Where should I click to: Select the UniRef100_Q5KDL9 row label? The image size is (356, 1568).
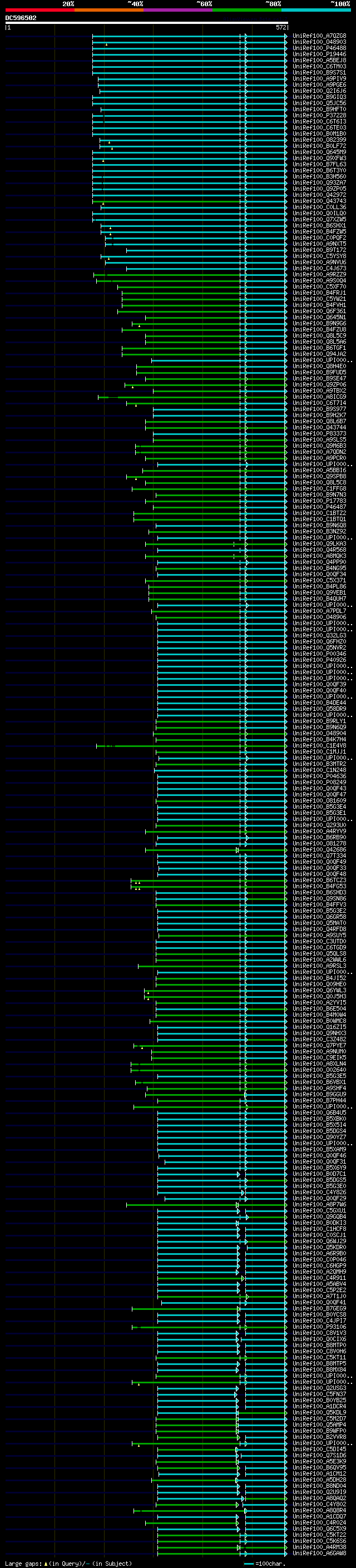point(319,1413)
